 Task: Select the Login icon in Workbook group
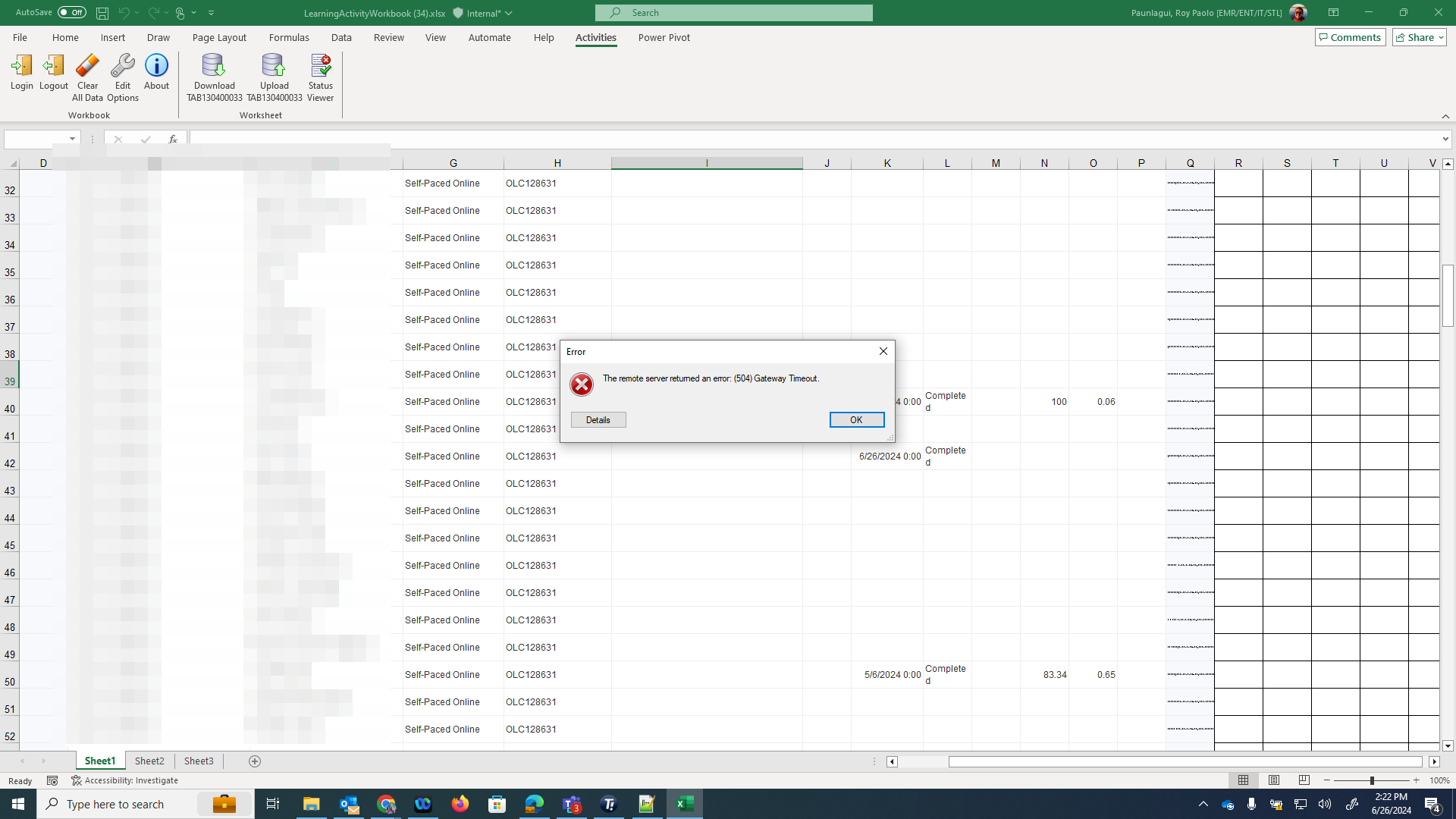click(x=21, y=74)
